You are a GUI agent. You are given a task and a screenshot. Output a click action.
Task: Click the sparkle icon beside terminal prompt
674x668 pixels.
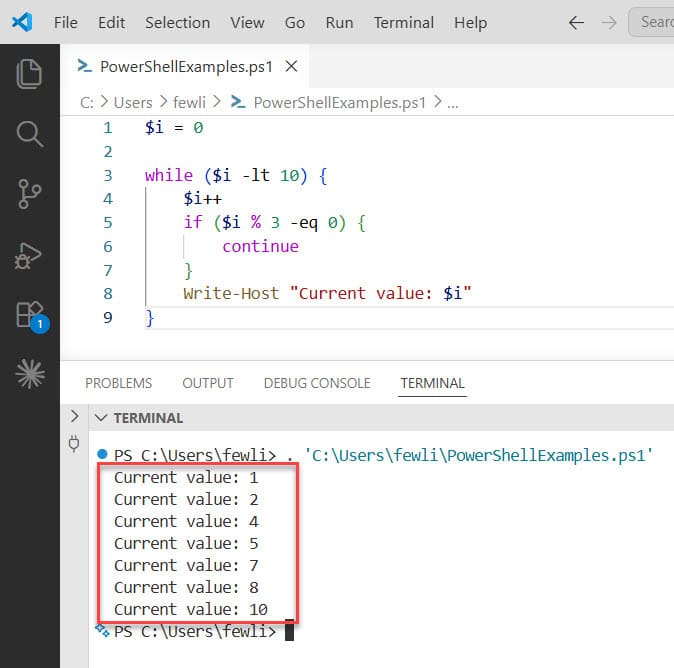point(102,631)
